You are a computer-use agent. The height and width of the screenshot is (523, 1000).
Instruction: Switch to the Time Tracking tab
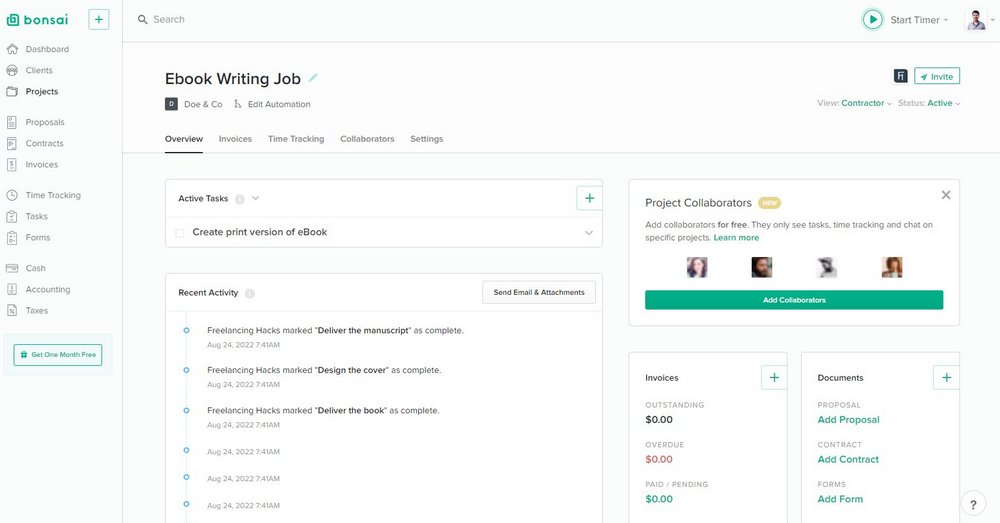296,139
